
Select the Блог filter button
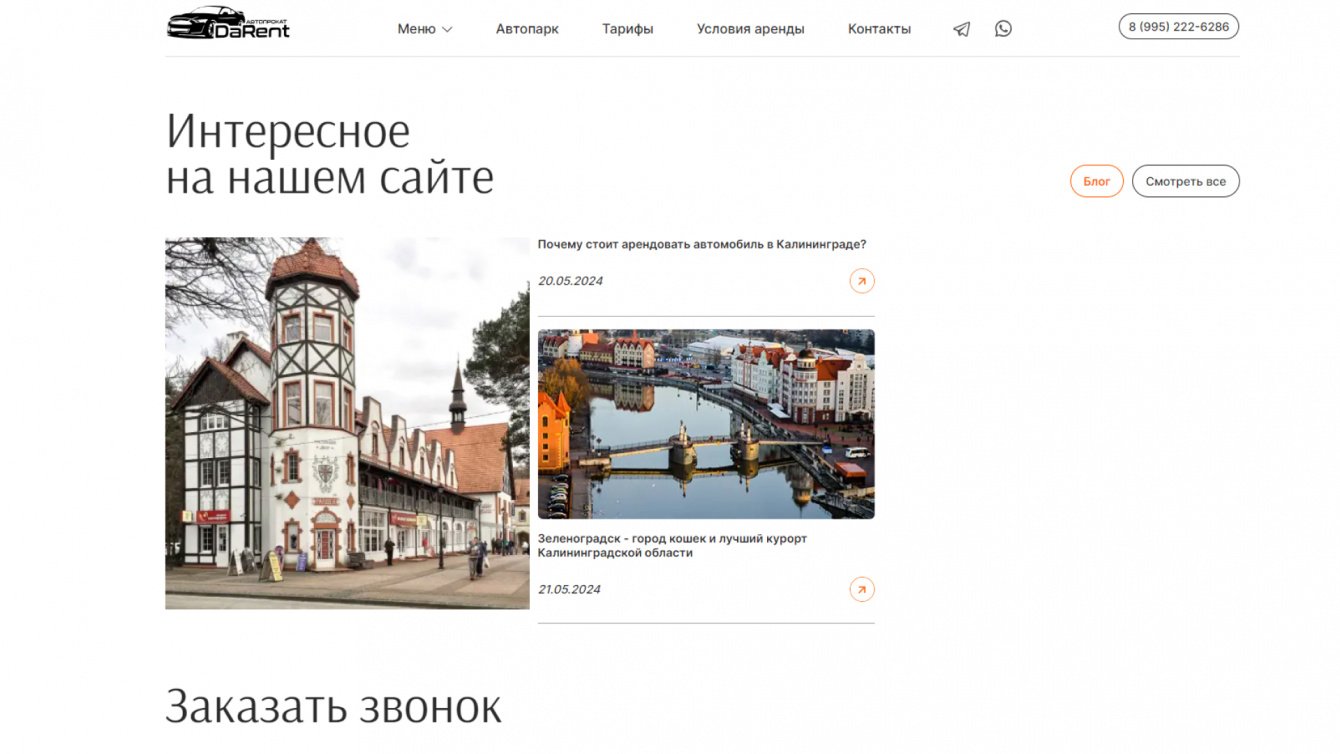[1097, 181]
